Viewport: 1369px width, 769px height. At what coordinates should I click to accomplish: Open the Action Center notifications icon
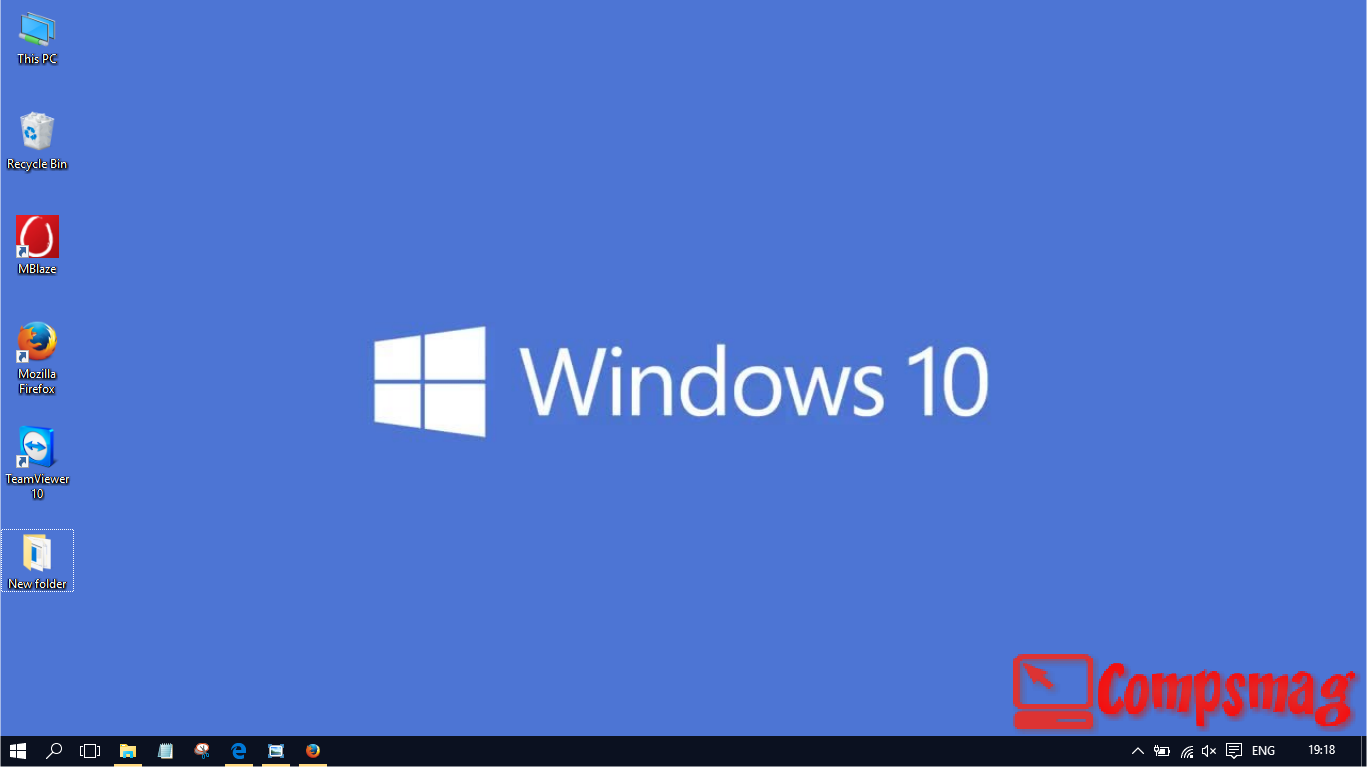click(1234, 751)
